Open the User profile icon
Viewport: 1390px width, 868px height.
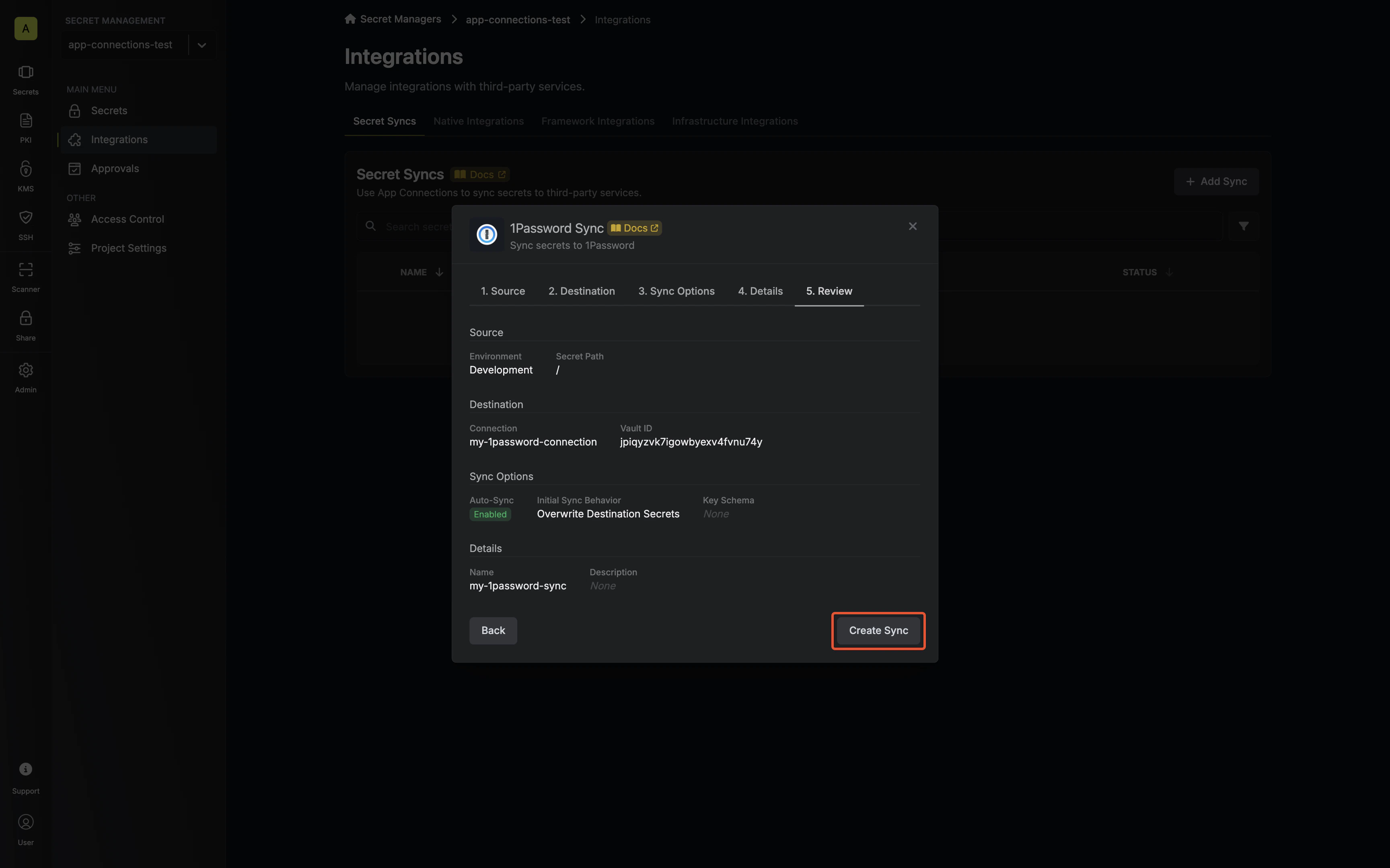(x=25, y=822)
